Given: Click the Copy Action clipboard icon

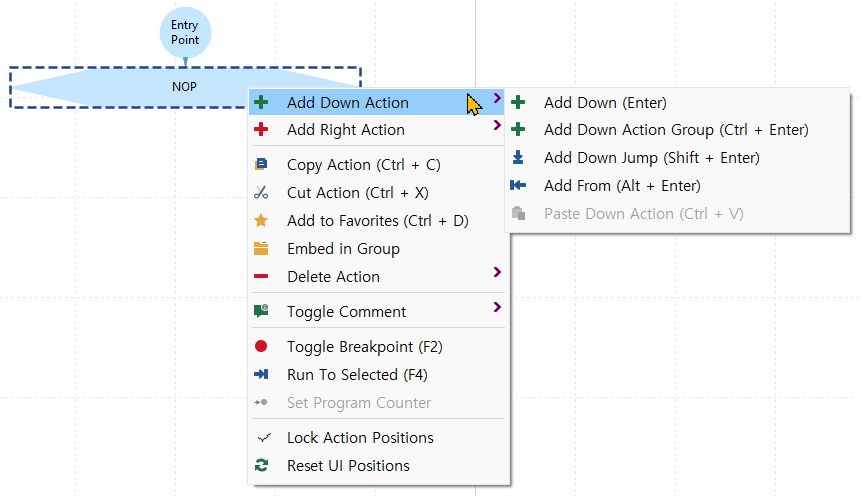Looking at the screenshot, I should pyautogui.click(x=261, y=164).
